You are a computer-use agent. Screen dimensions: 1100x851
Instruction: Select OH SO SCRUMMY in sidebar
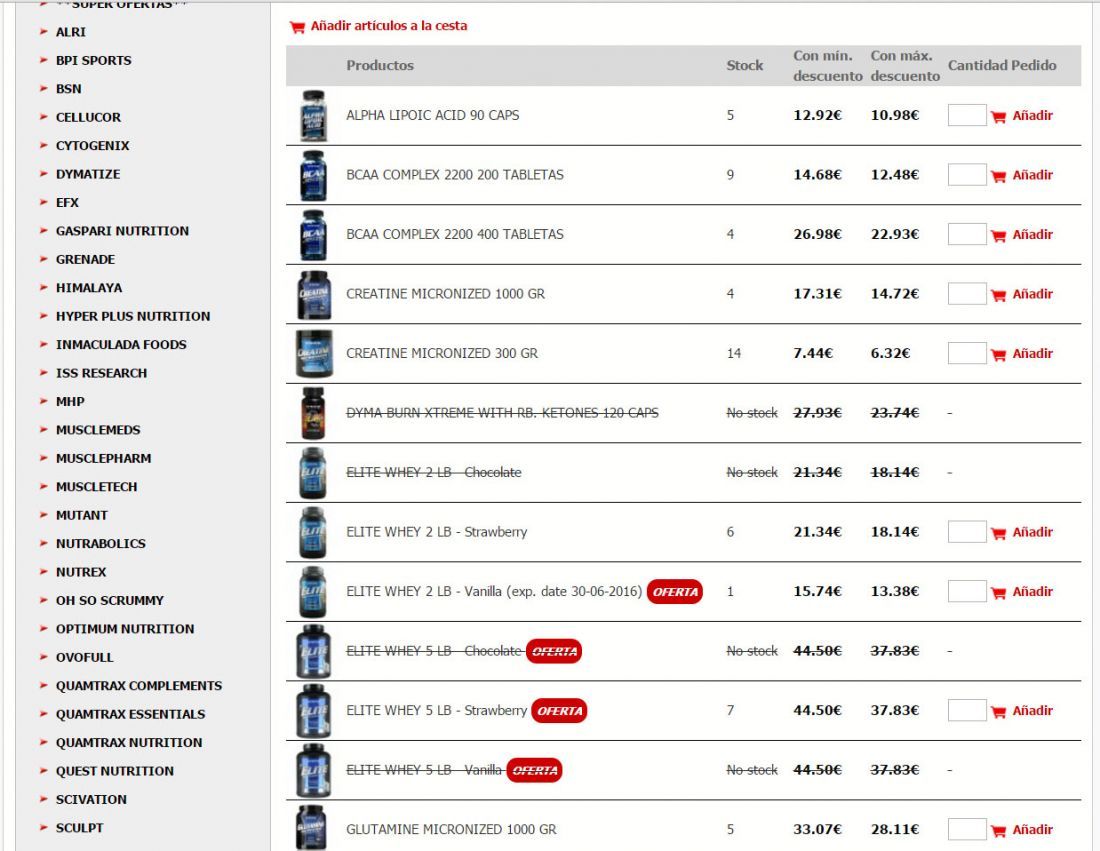click(110, 601)
